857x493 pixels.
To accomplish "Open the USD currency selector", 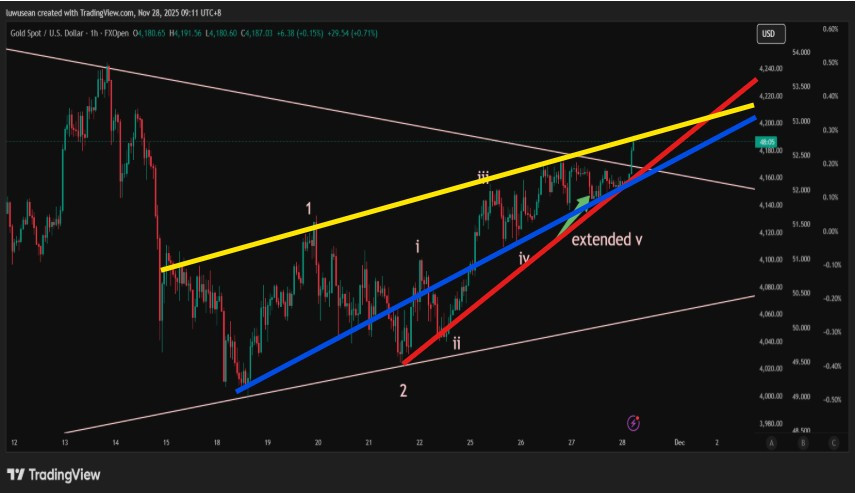I will [771, 34].
